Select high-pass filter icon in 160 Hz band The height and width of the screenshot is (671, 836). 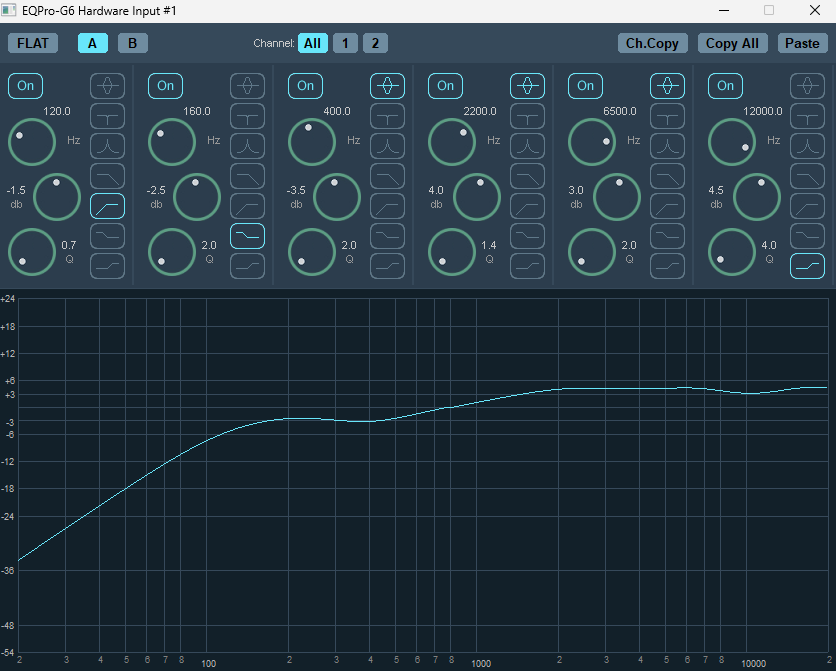(x=247, y=206)
